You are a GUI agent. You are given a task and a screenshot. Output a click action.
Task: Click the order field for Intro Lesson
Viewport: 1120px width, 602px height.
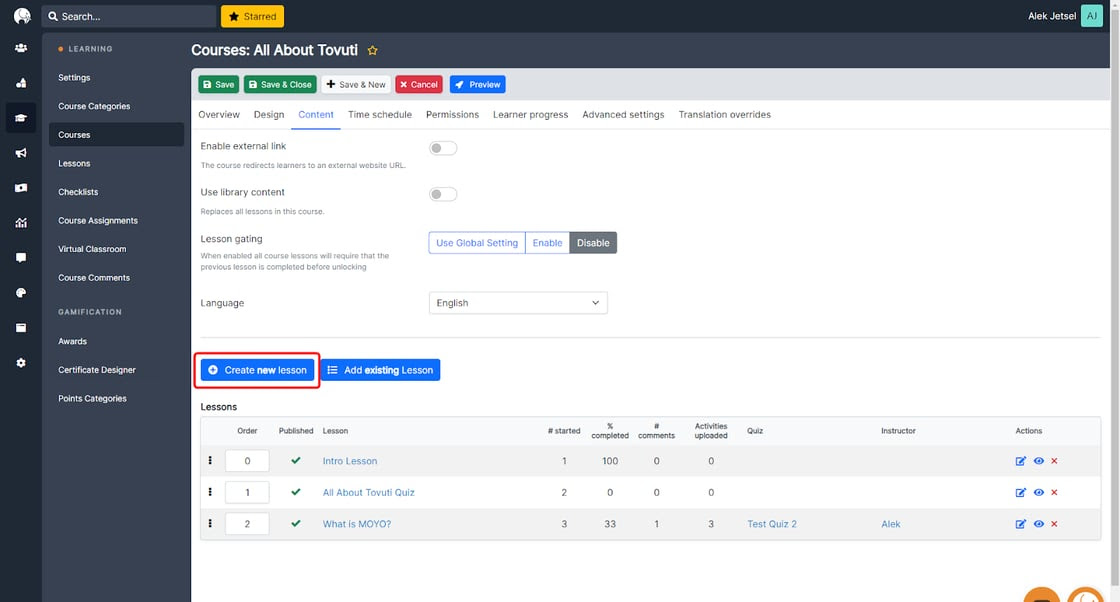[x=247, y=461]
